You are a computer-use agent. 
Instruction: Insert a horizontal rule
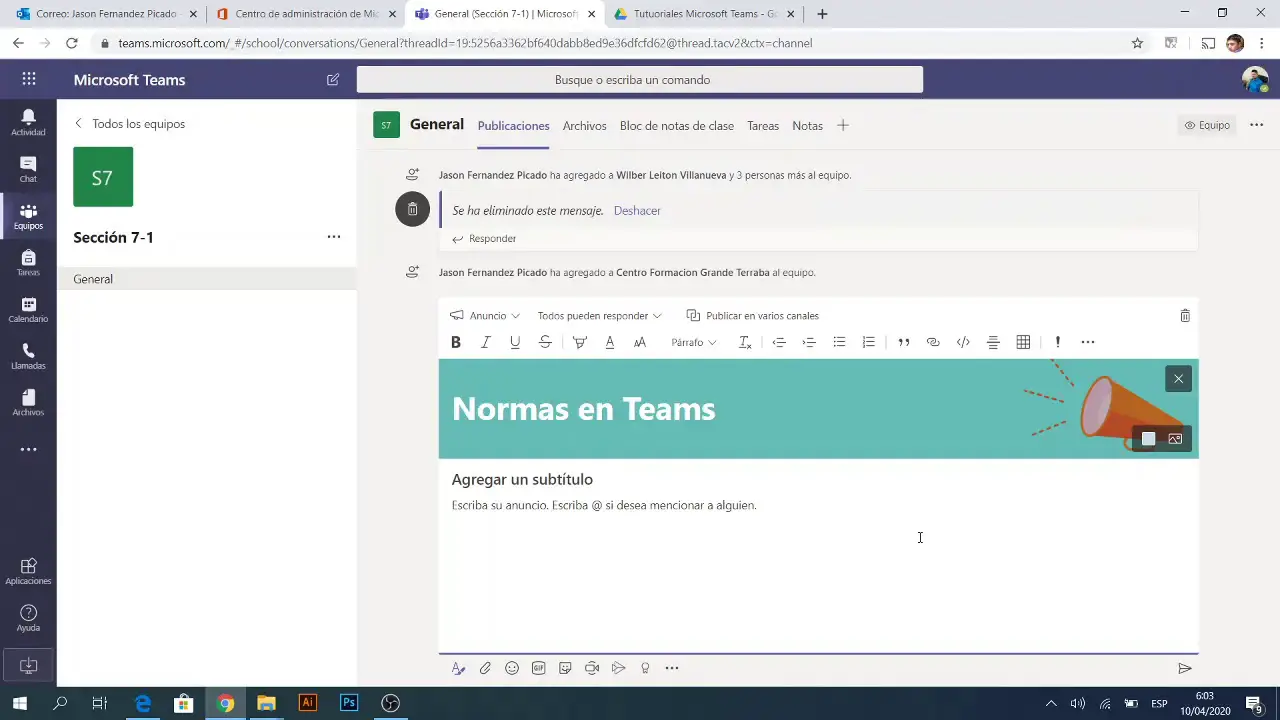point(993,342)
